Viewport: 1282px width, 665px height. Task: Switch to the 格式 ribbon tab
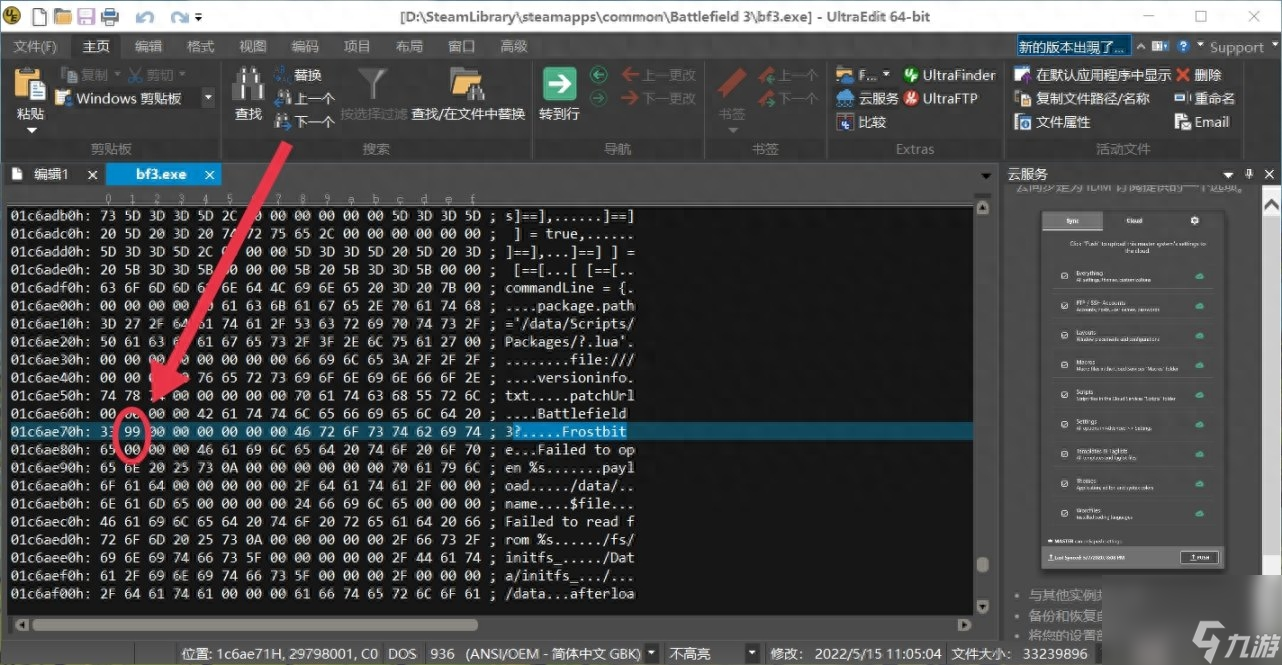(200, 46)
